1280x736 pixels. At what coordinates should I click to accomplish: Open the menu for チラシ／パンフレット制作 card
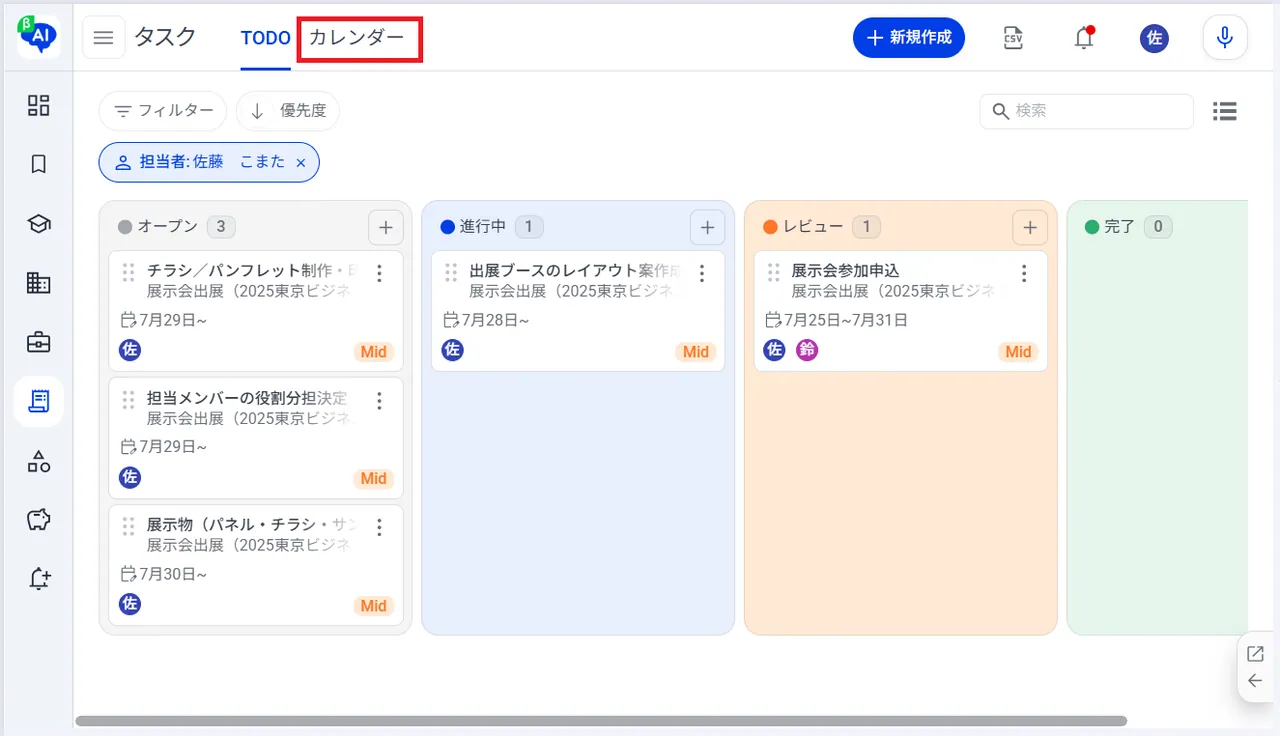(379, 273)
